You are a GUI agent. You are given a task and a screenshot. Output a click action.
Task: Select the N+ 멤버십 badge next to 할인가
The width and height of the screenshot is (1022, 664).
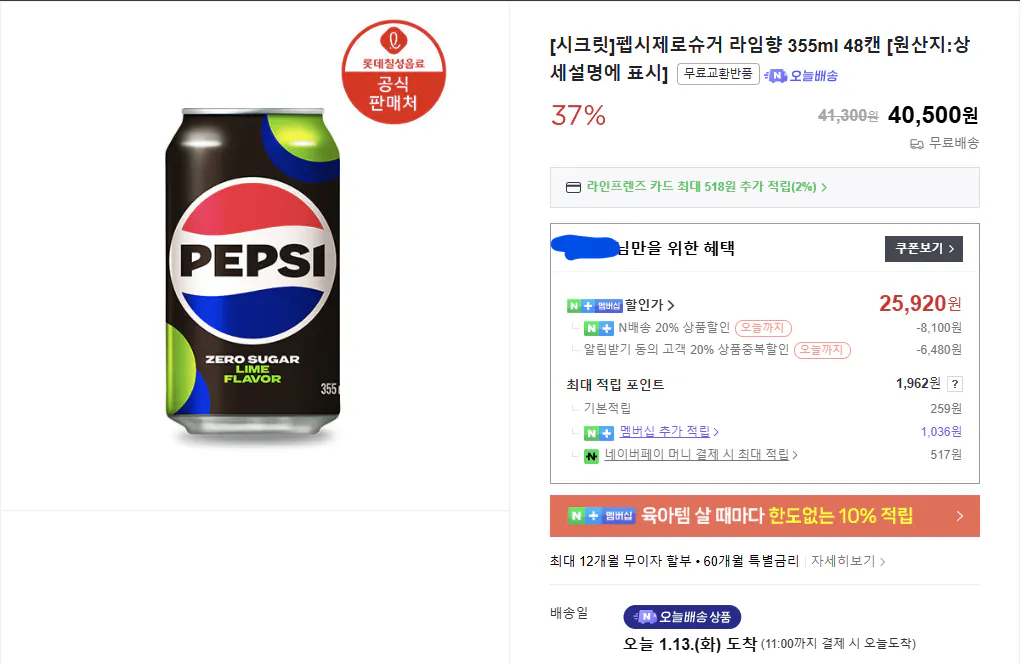(594, 305)
